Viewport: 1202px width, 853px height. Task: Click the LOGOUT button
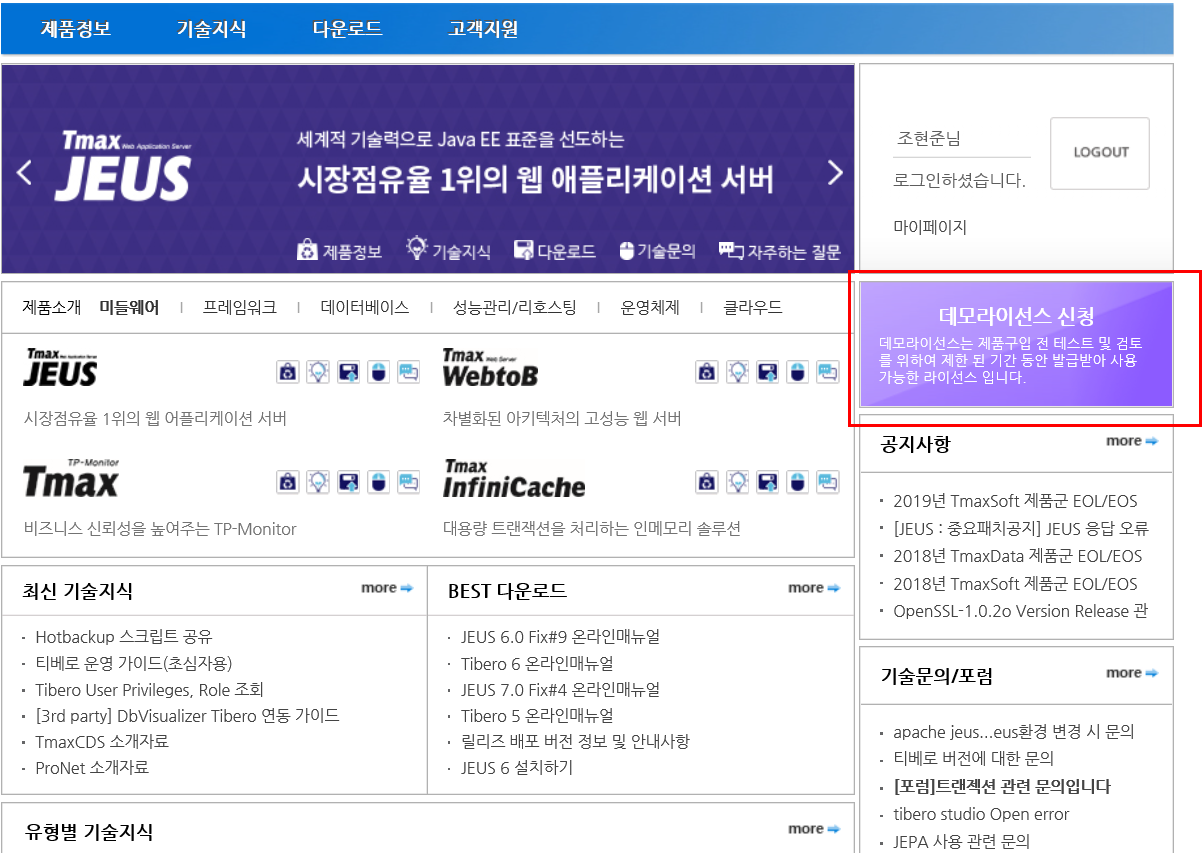click(x=1100, y=153)
